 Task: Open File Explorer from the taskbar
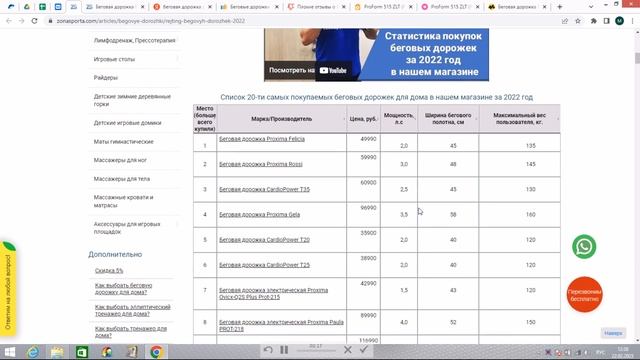click(57, 352)
